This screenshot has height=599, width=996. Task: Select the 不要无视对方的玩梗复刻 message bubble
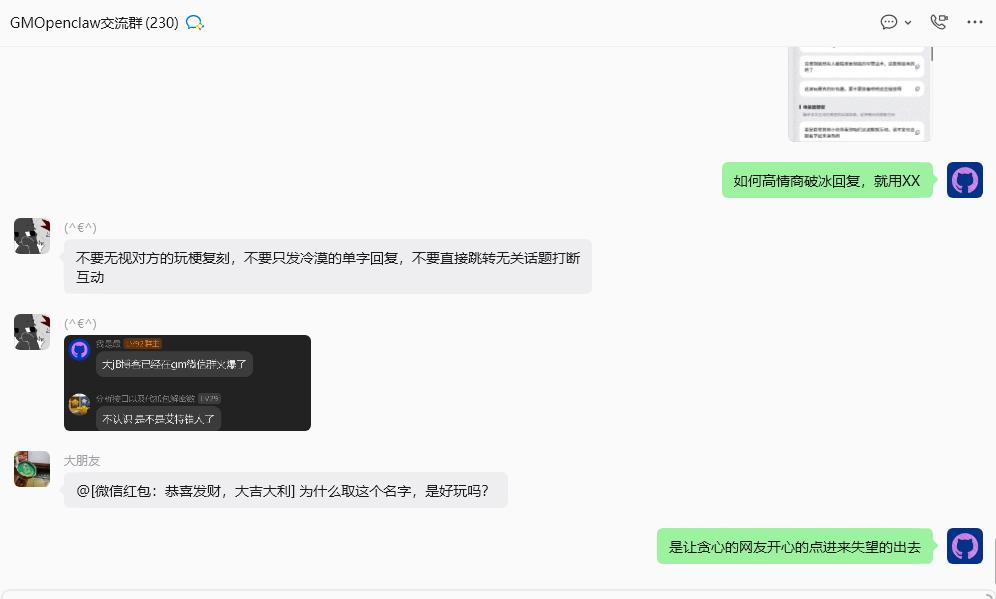328,267
